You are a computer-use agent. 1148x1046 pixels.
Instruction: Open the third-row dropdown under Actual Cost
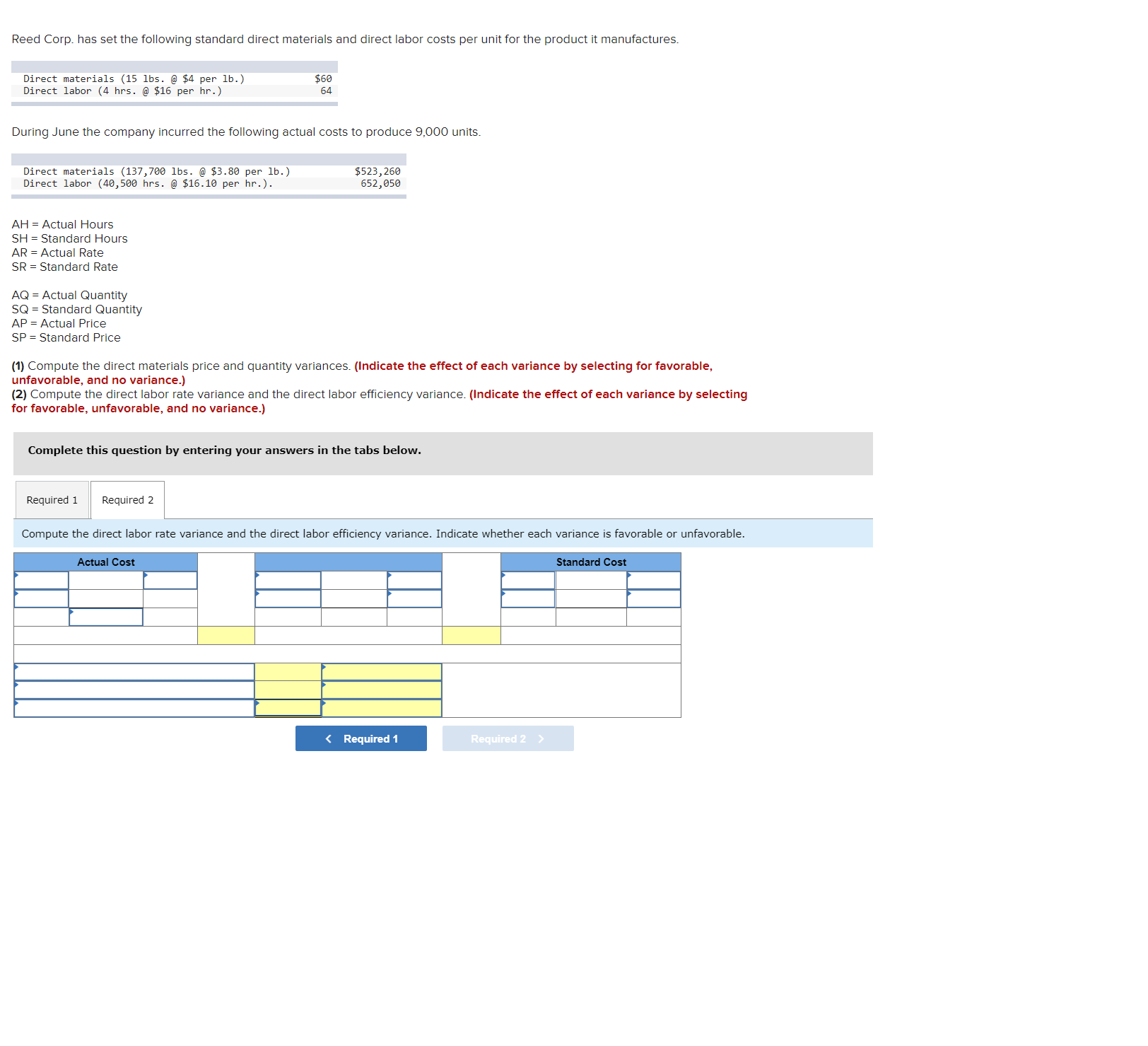coord(106,618)
